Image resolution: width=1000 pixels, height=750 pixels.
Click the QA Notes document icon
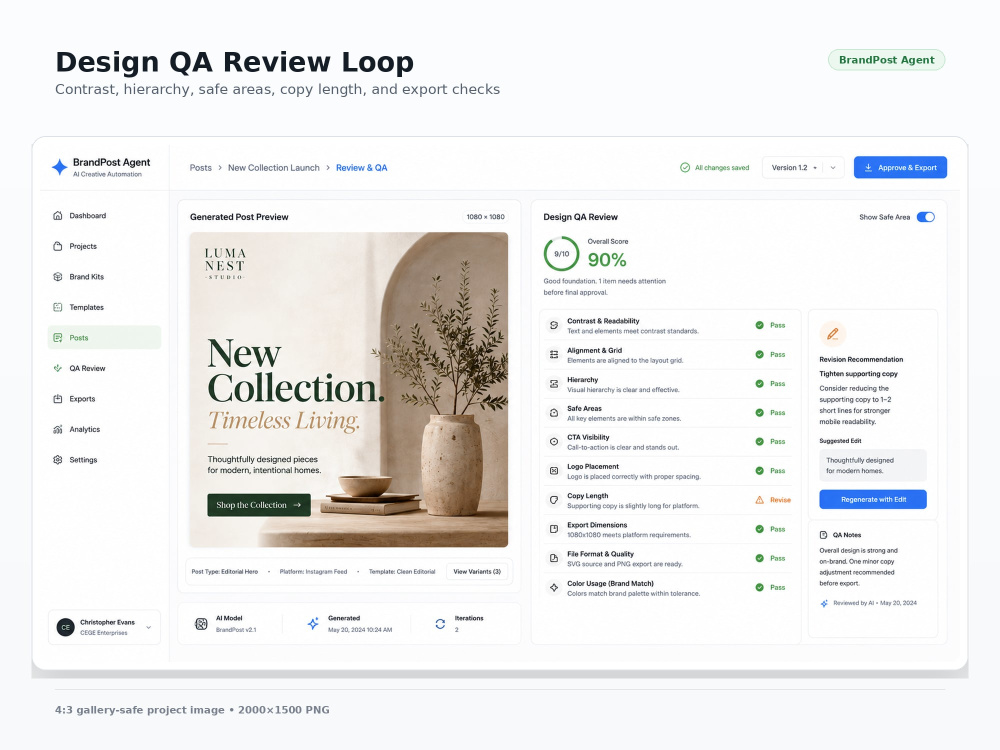point(823,535)
